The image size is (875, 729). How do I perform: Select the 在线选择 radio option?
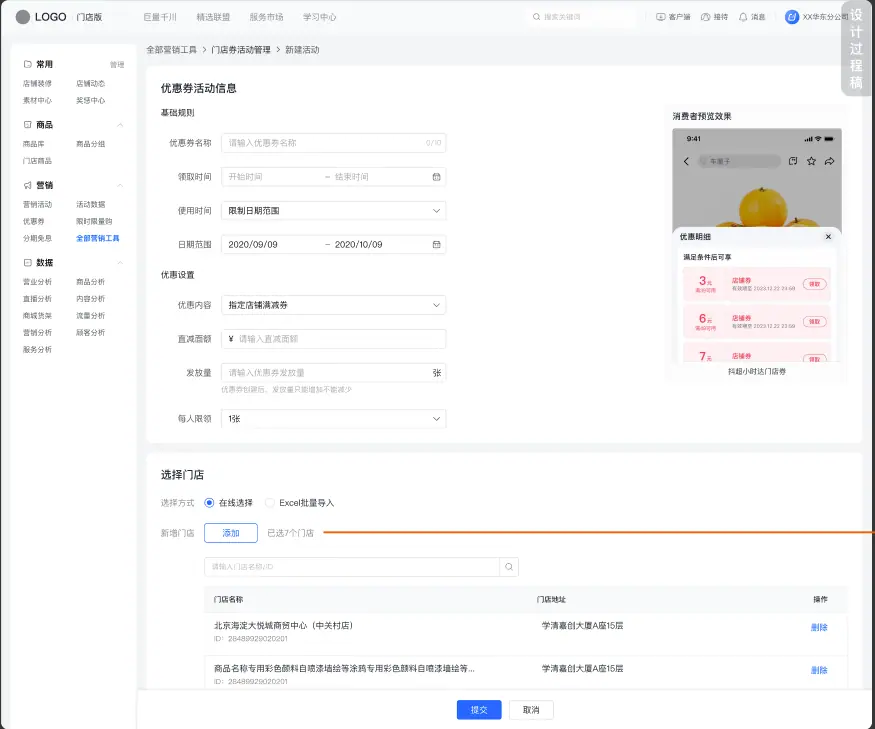pos(209,503)
